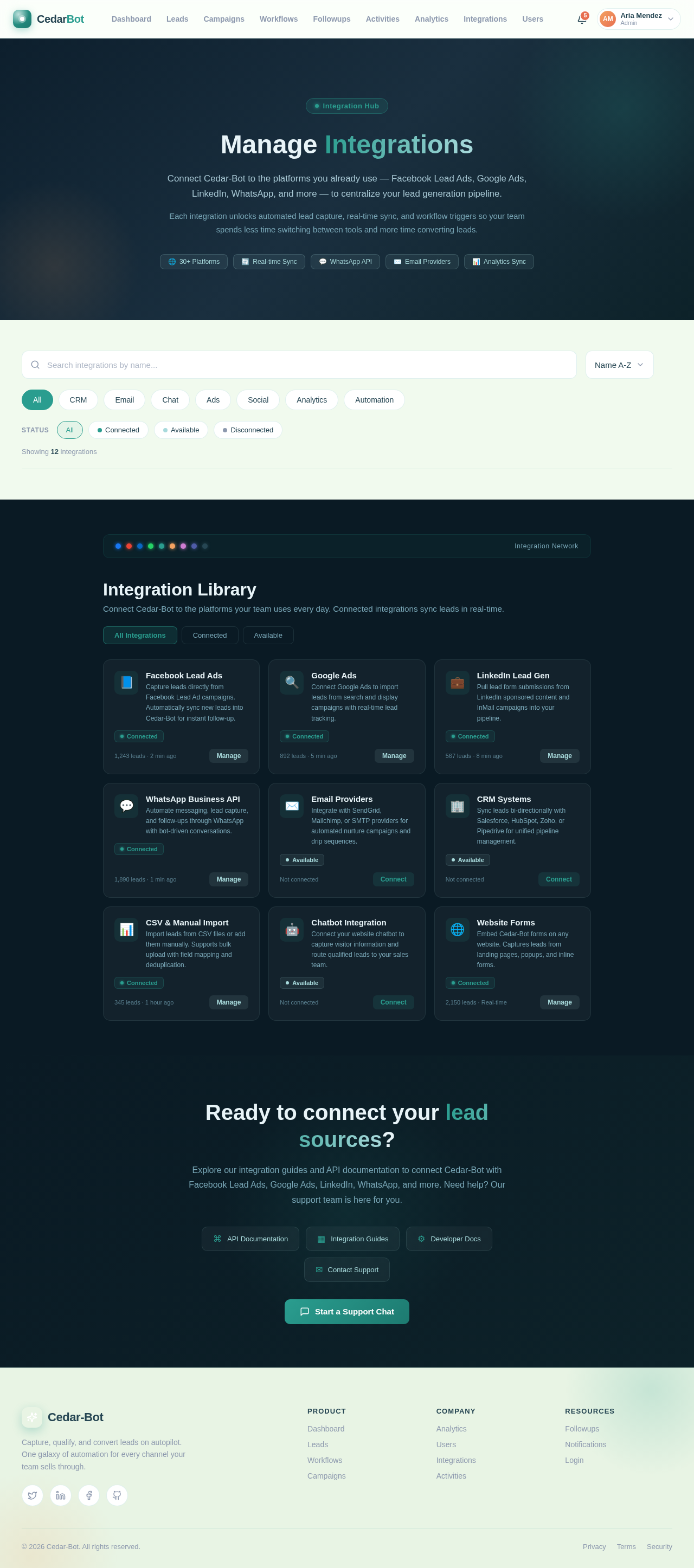Open the API Documentation link
This screenshot has width=694, height=1568.
pos(250,1239)
